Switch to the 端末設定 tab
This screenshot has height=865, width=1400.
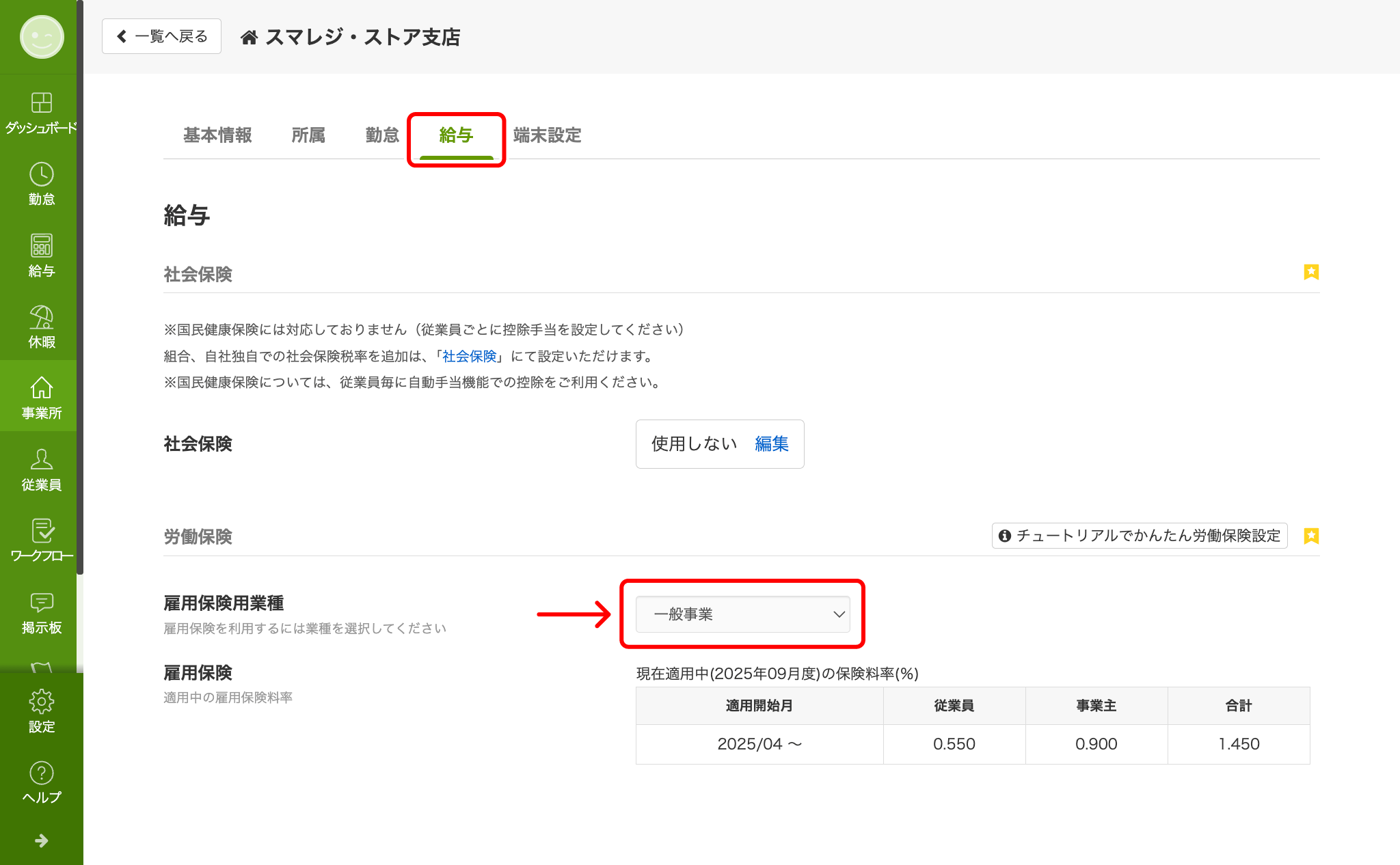(x=547, y=135)
